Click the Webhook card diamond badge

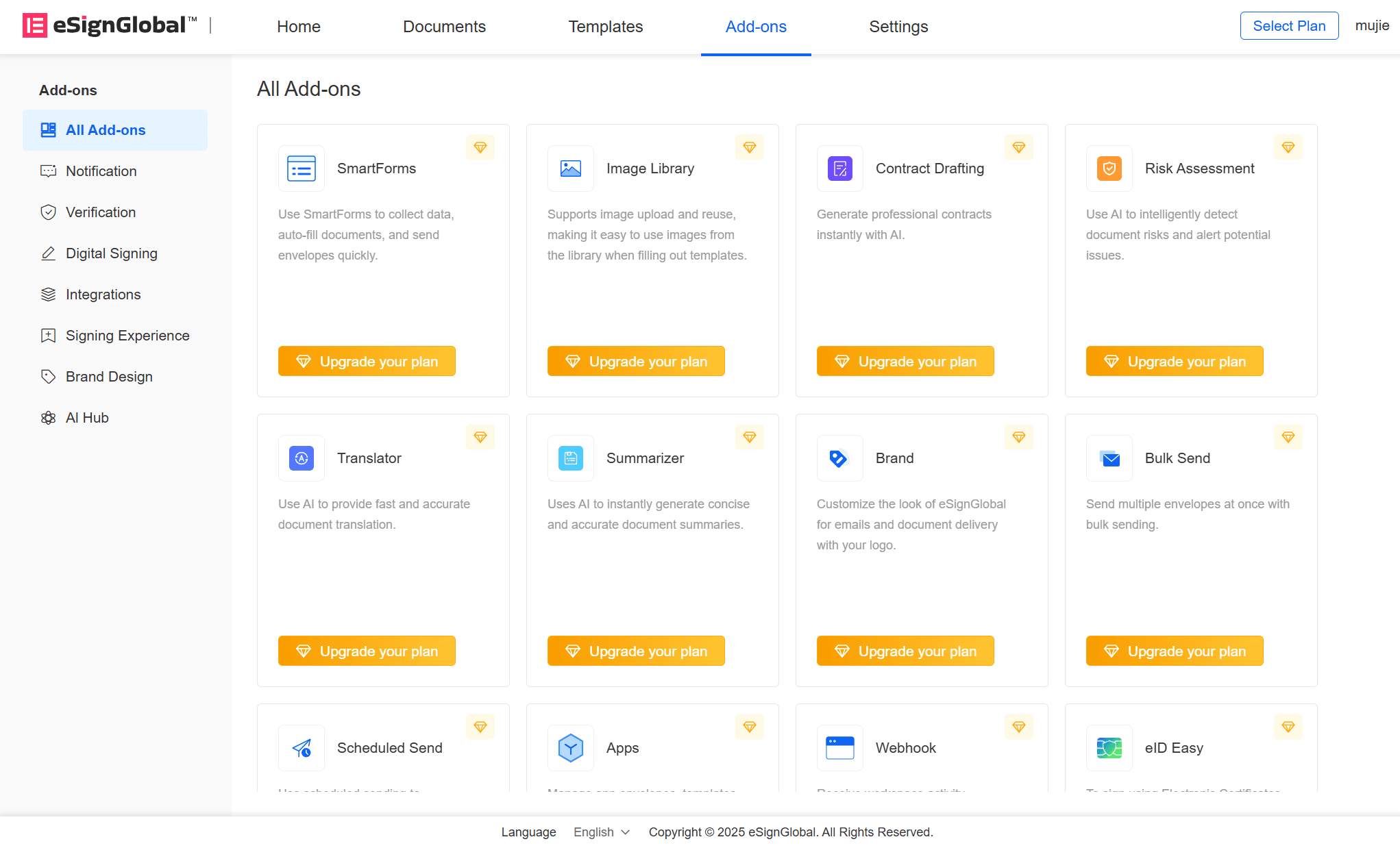click(x=1019, y=727)
